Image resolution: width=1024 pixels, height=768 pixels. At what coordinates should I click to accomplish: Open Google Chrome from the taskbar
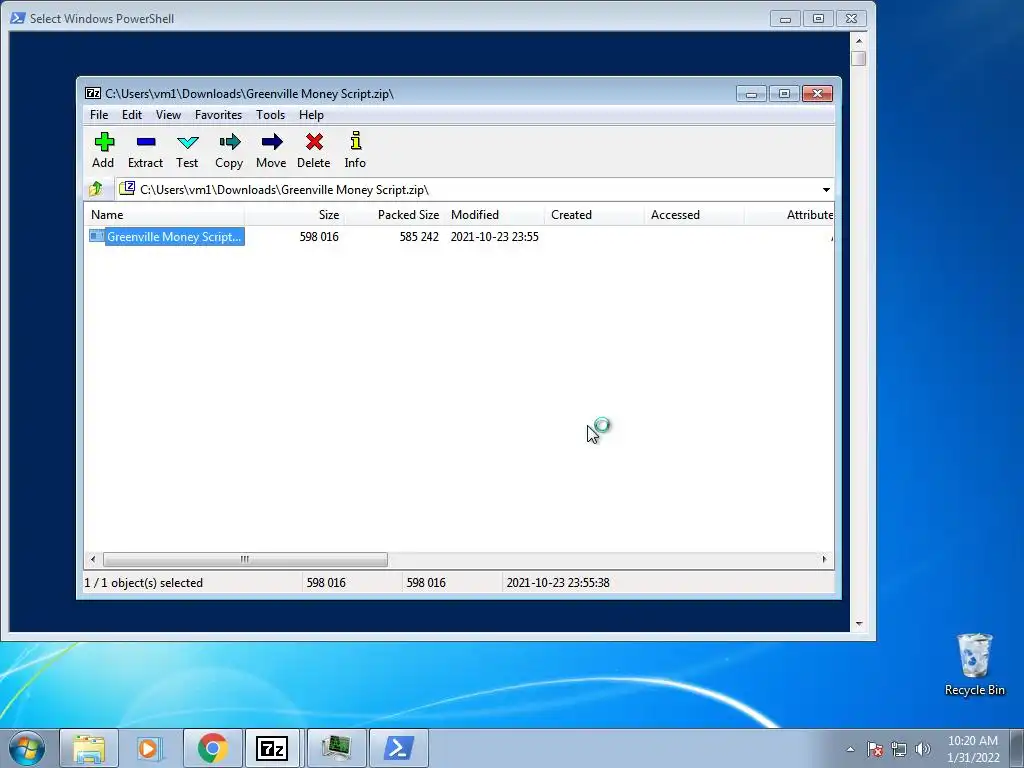pyautogui.click(x=212, y=748)
